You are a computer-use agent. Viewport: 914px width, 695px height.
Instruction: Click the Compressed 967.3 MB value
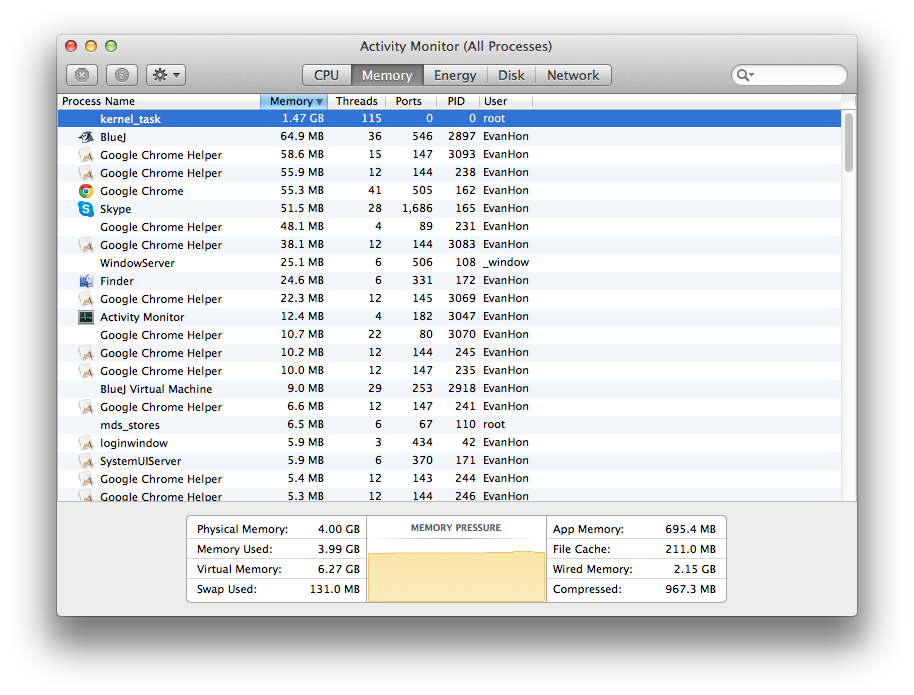pyautogui.click(x=690, y=589)
